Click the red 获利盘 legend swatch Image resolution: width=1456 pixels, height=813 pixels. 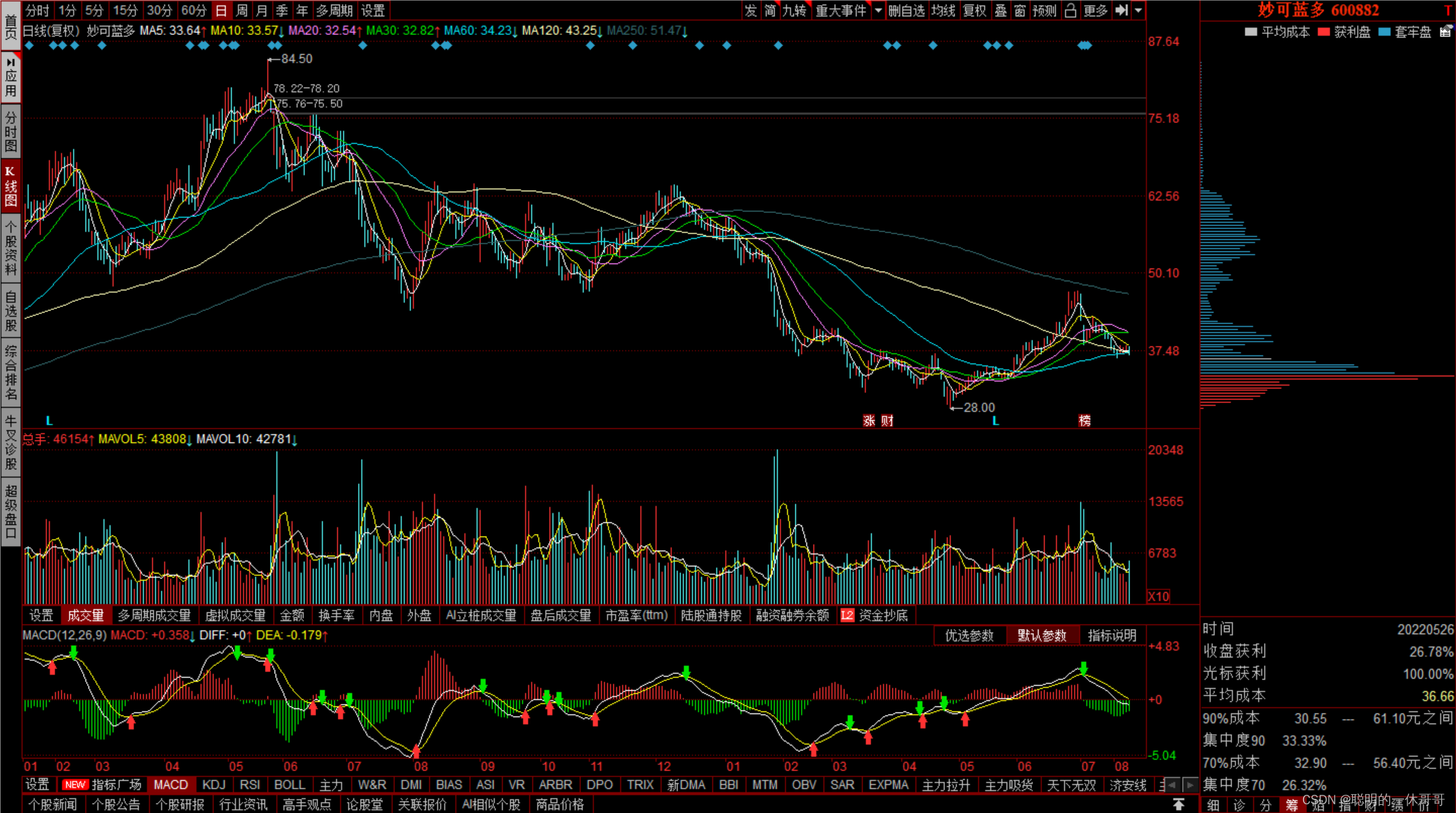pos(1324,32)
